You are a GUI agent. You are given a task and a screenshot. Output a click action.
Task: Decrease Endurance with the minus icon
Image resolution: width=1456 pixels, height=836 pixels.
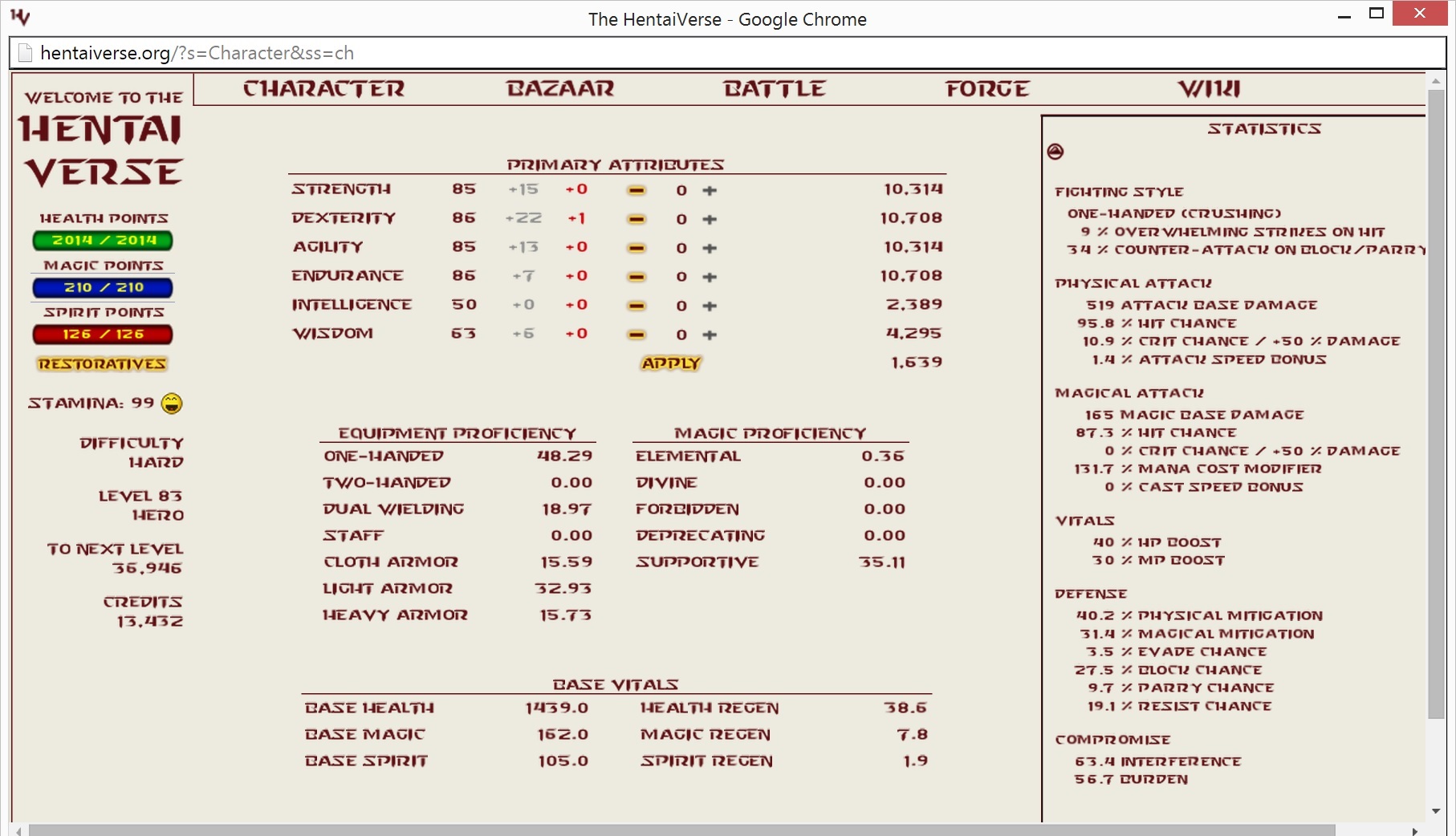(636, 277)
